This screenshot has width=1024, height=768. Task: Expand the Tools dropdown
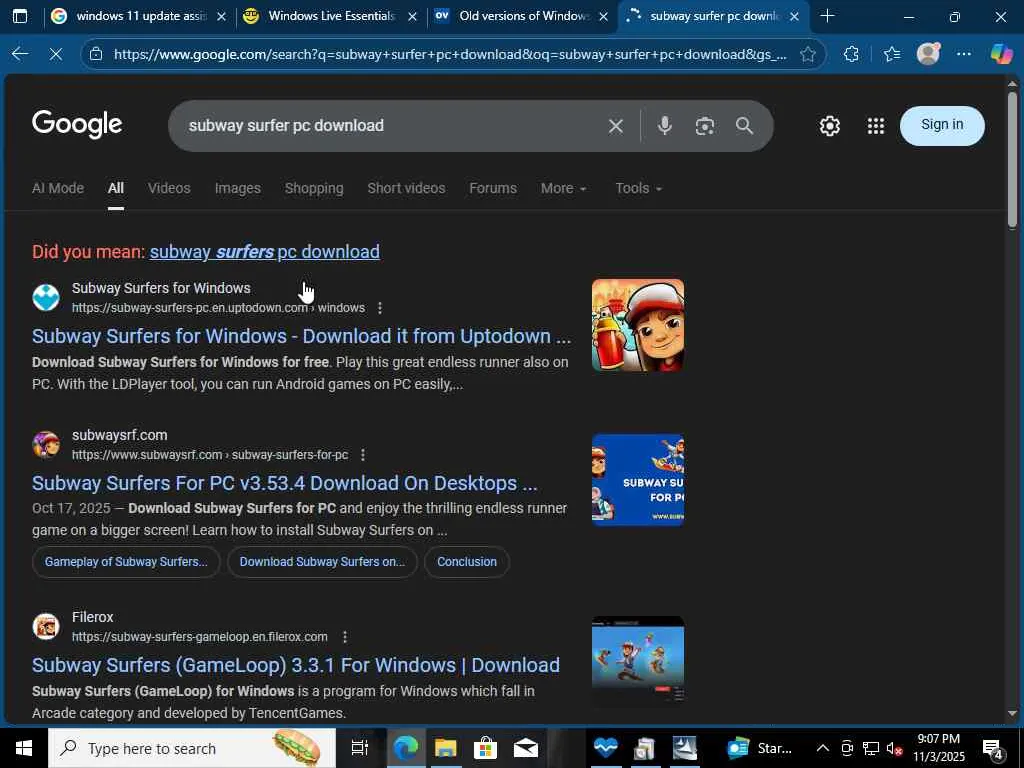pyautogui.click(x=639, y=188)
